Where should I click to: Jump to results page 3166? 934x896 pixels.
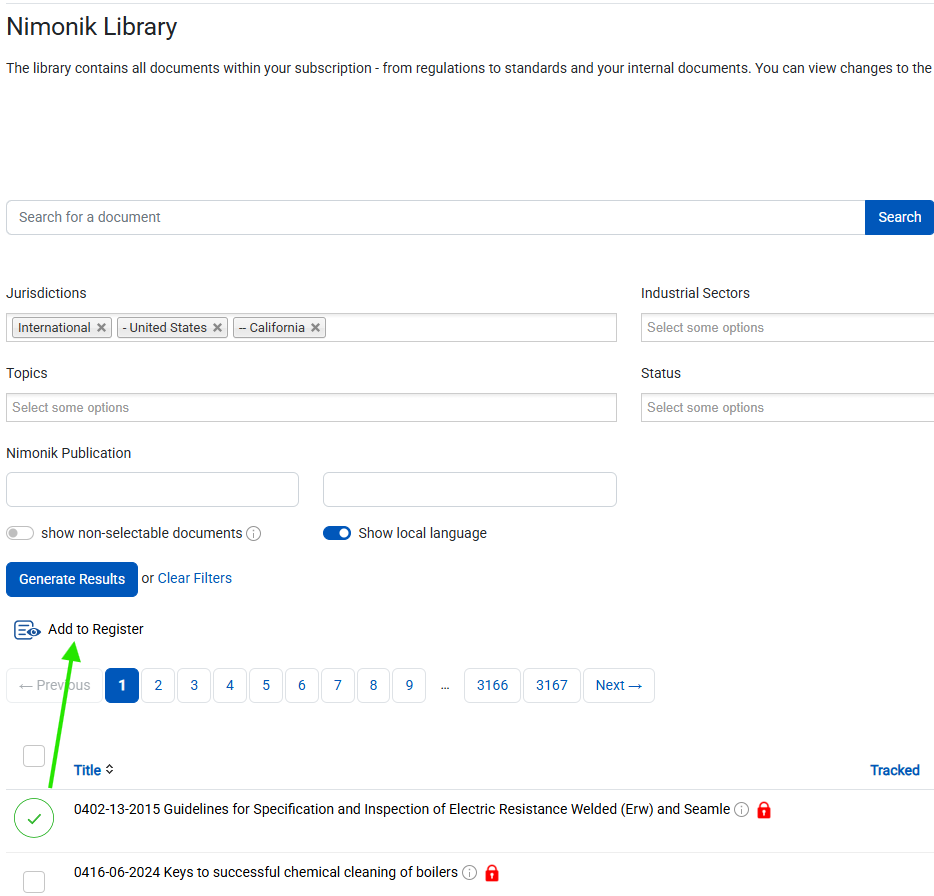[x=493, y=686]
